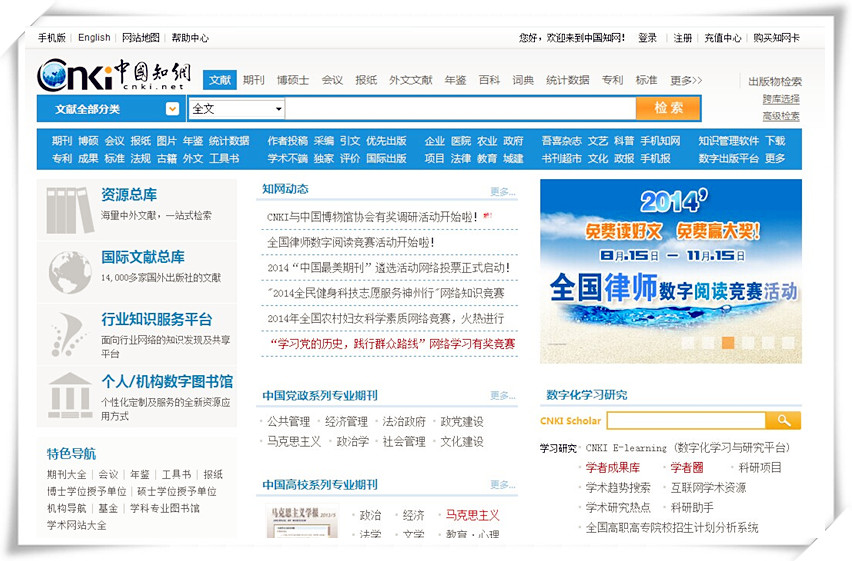This screenshot has height=561, width=852.
Task: Open the 全文 search field selector
Action: (x=237, y=109)
